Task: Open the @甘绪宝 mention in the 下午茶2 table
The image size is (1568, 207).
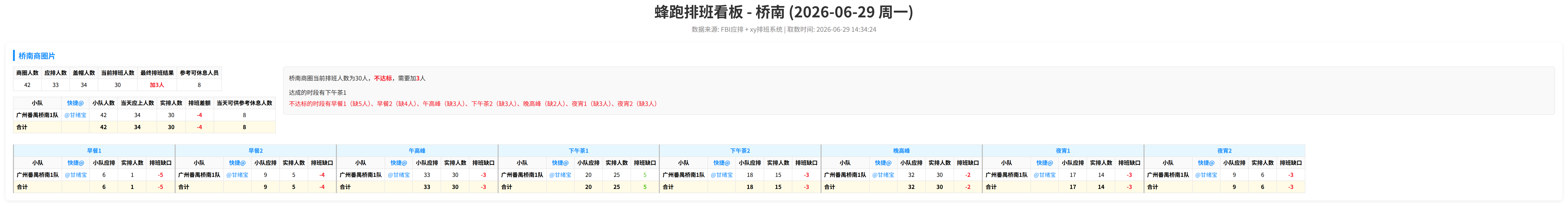Action: coord(722,175)
